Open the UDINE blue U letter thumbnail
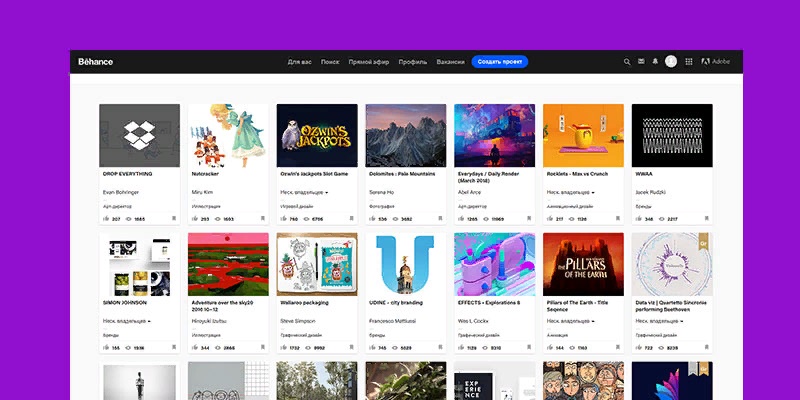800x400 pixels. click(406, 264)
